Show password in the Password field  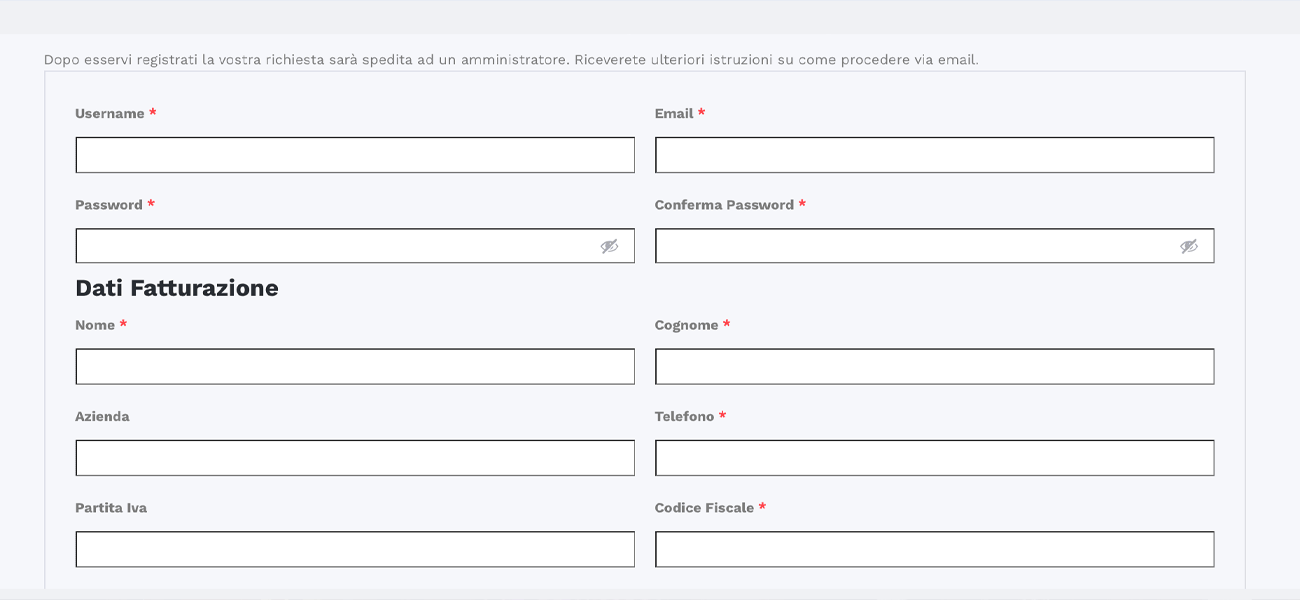(609, 246)
